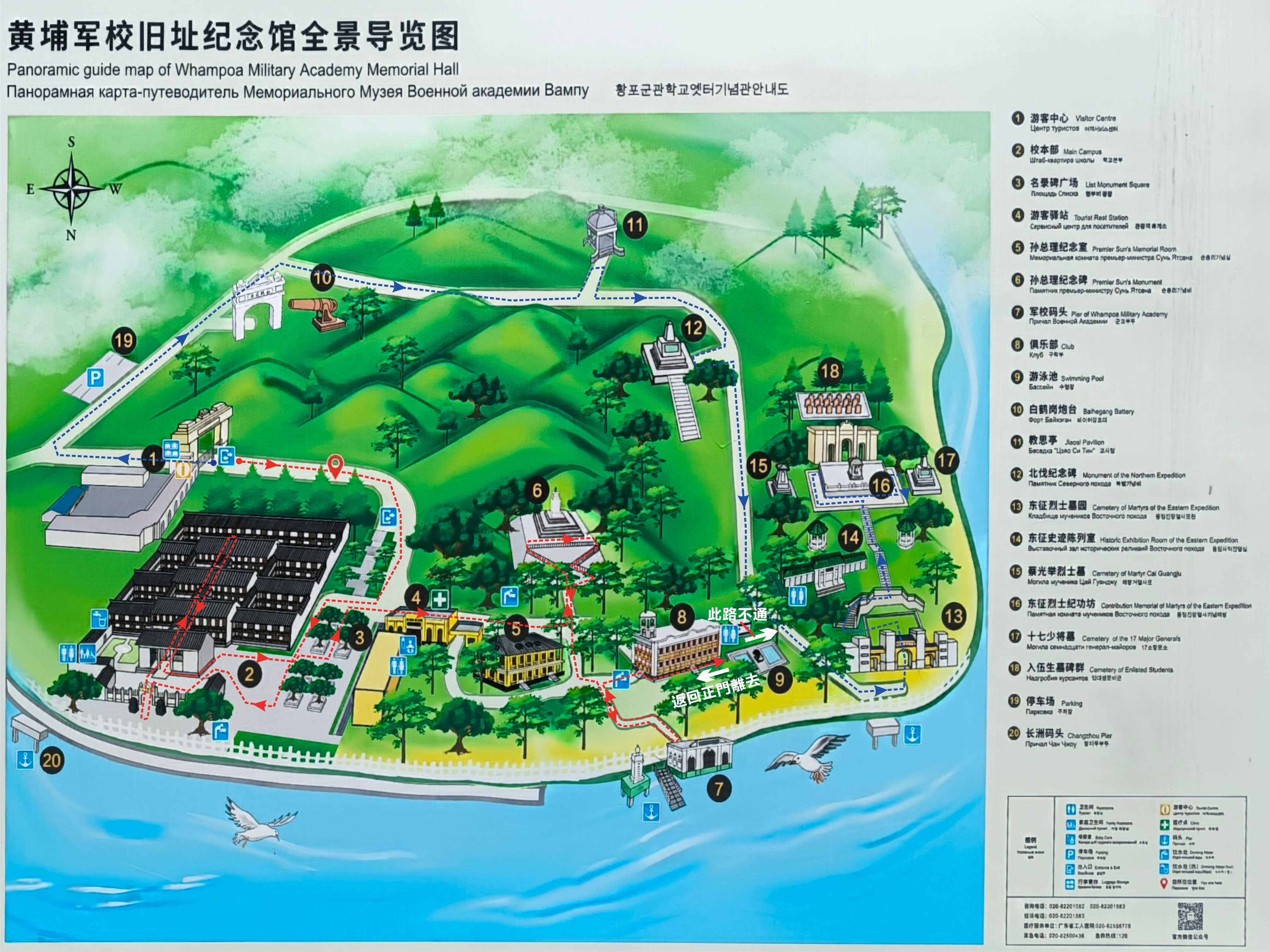Click the blue parking P icon
The width and height of the screenshot is (1270, 952).
click(95, 378)
